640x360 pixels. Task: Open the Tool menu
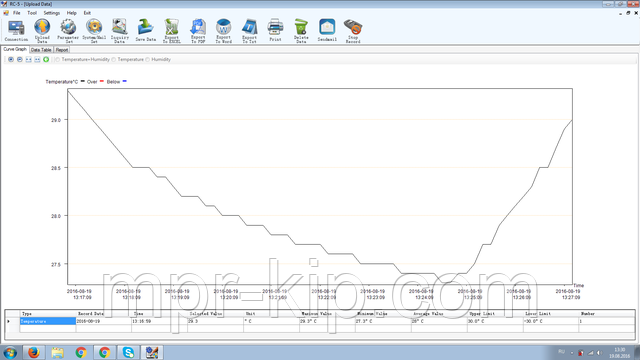(x=32, y=13)
